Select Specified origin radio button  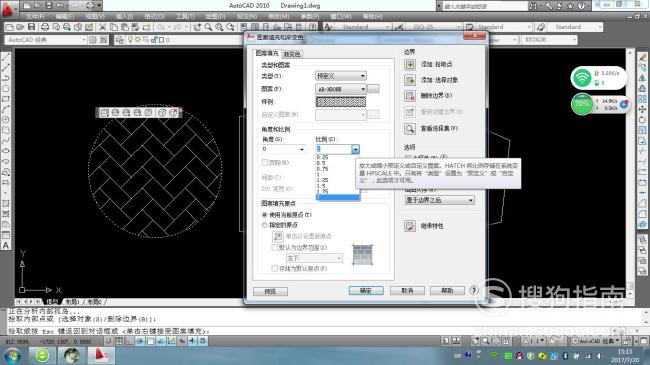point(264,225)
